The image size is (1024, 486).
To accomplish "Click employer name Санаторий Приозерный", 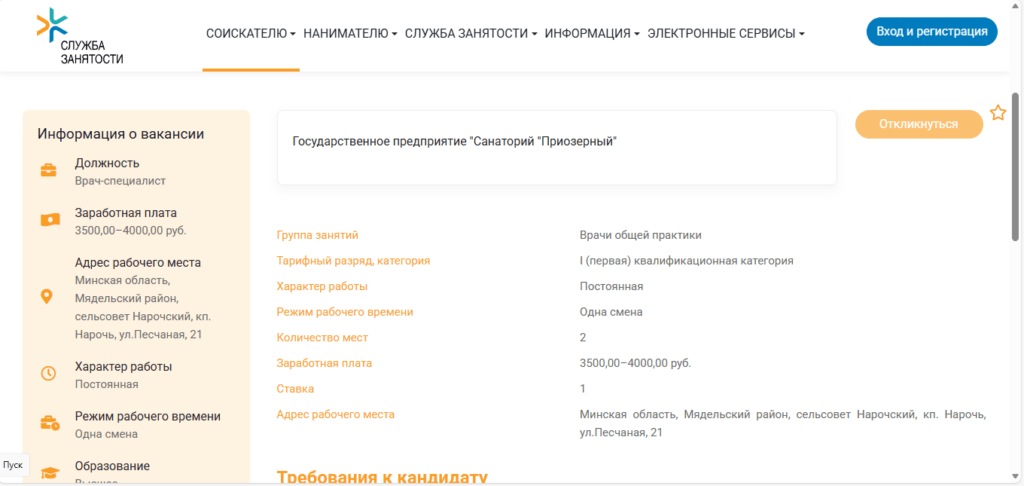I will point(454,142).
